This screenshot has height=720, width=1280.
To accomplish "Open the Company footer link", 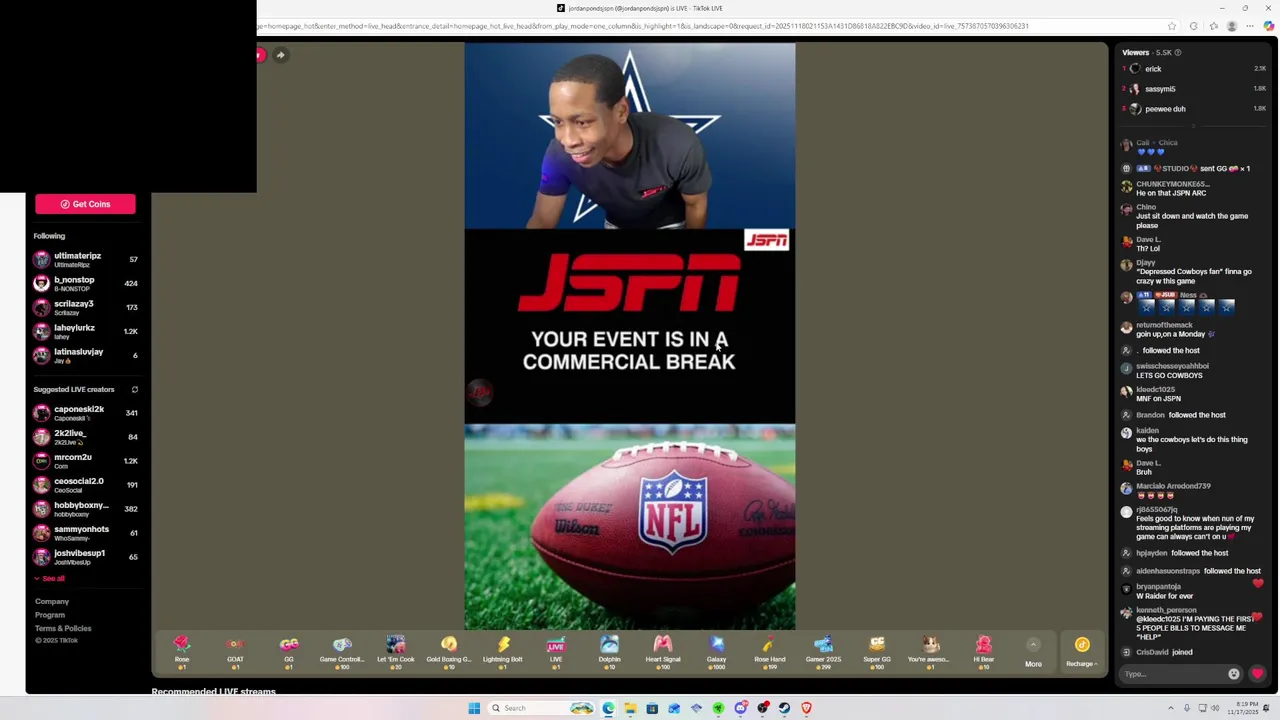I will click(52, 602).
